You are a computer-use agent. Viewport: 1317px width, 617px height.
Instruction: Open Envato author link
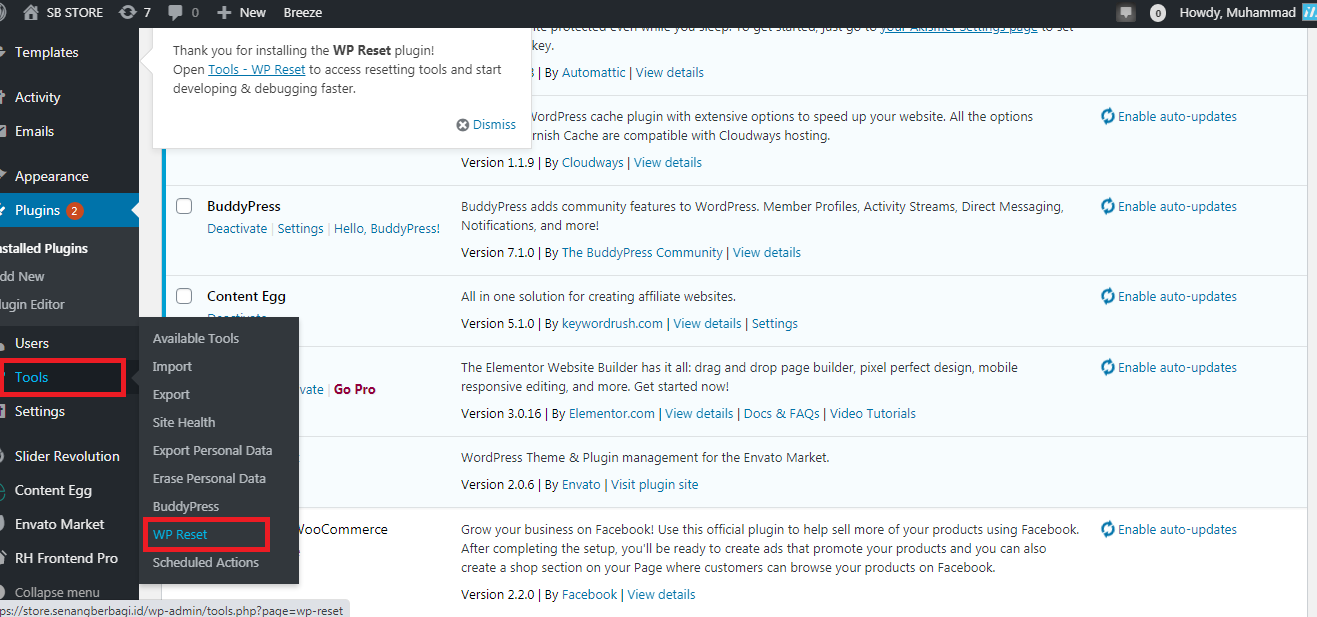coord(581,484)
